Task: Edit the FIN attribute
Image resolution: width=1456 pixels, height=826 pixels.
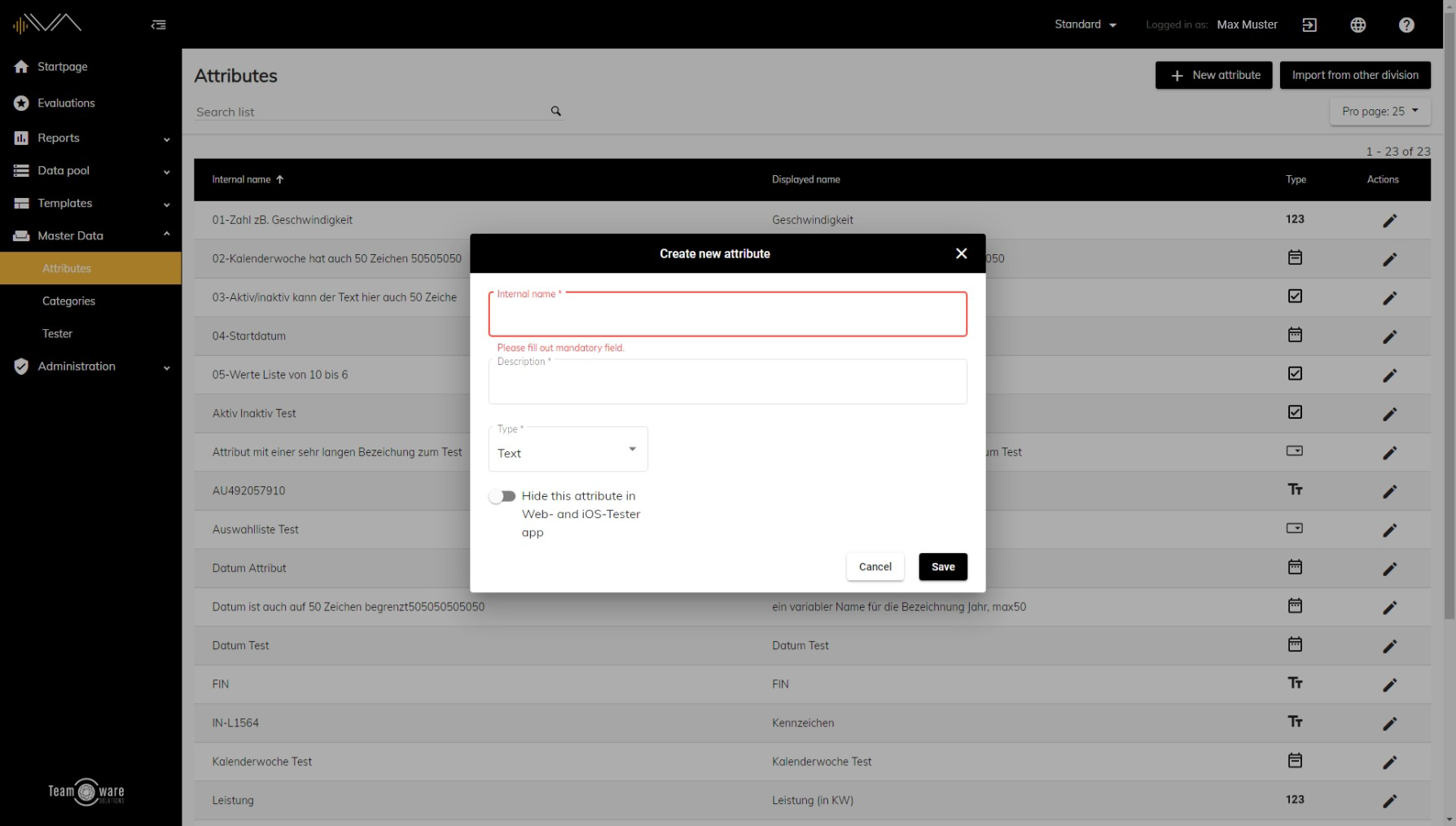Action: pos(1389,684)
